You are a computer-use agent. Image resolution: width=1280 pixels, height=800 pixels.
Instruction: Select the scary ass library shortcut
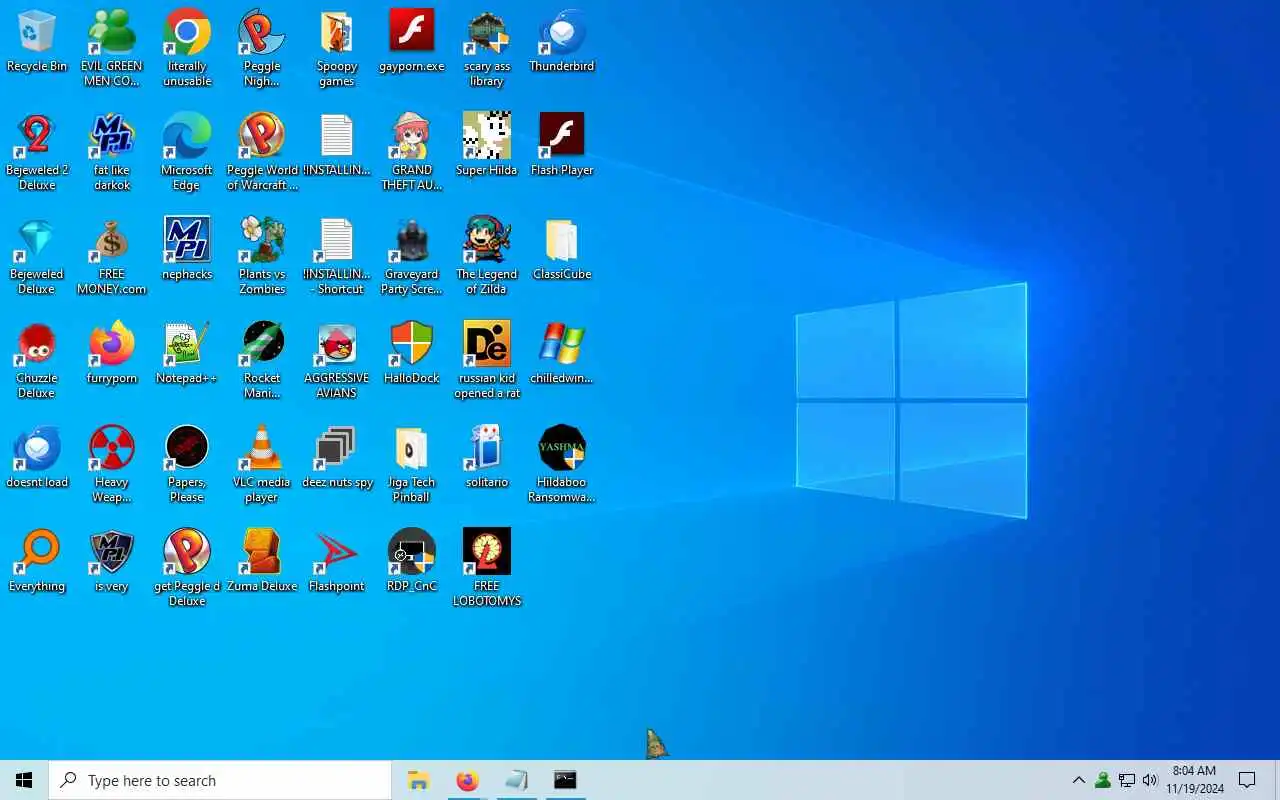[487, 48]
